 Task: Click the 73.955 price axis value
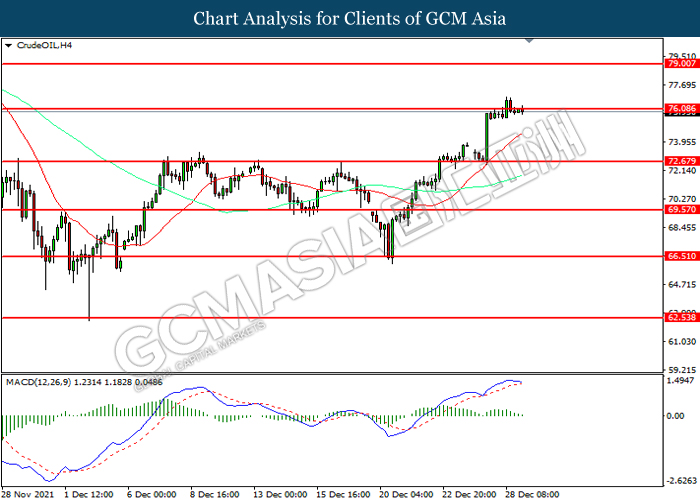tap(682, 142)
